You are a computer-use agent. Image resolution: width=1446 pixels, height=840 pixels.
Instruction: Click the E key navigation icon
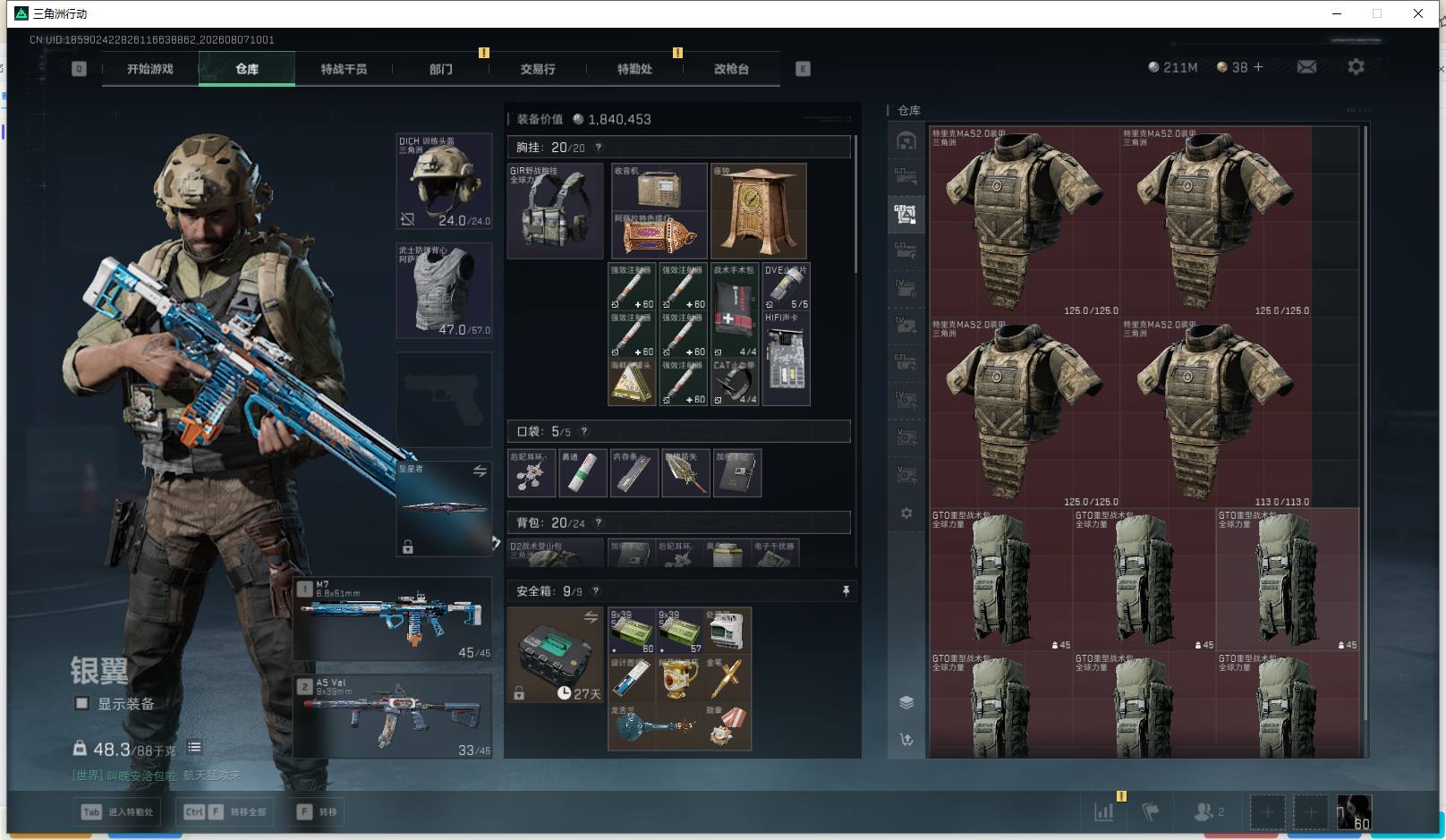pos(803,69)
